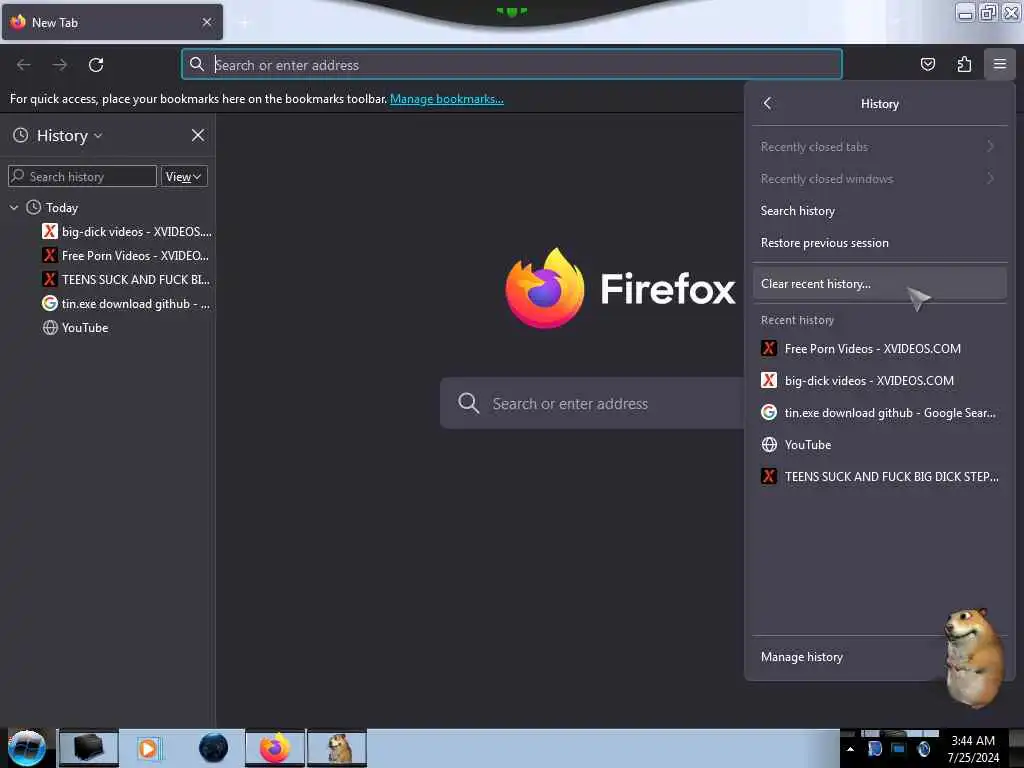
Task: Open the hamster app in the taskbar
Action: 337,747
